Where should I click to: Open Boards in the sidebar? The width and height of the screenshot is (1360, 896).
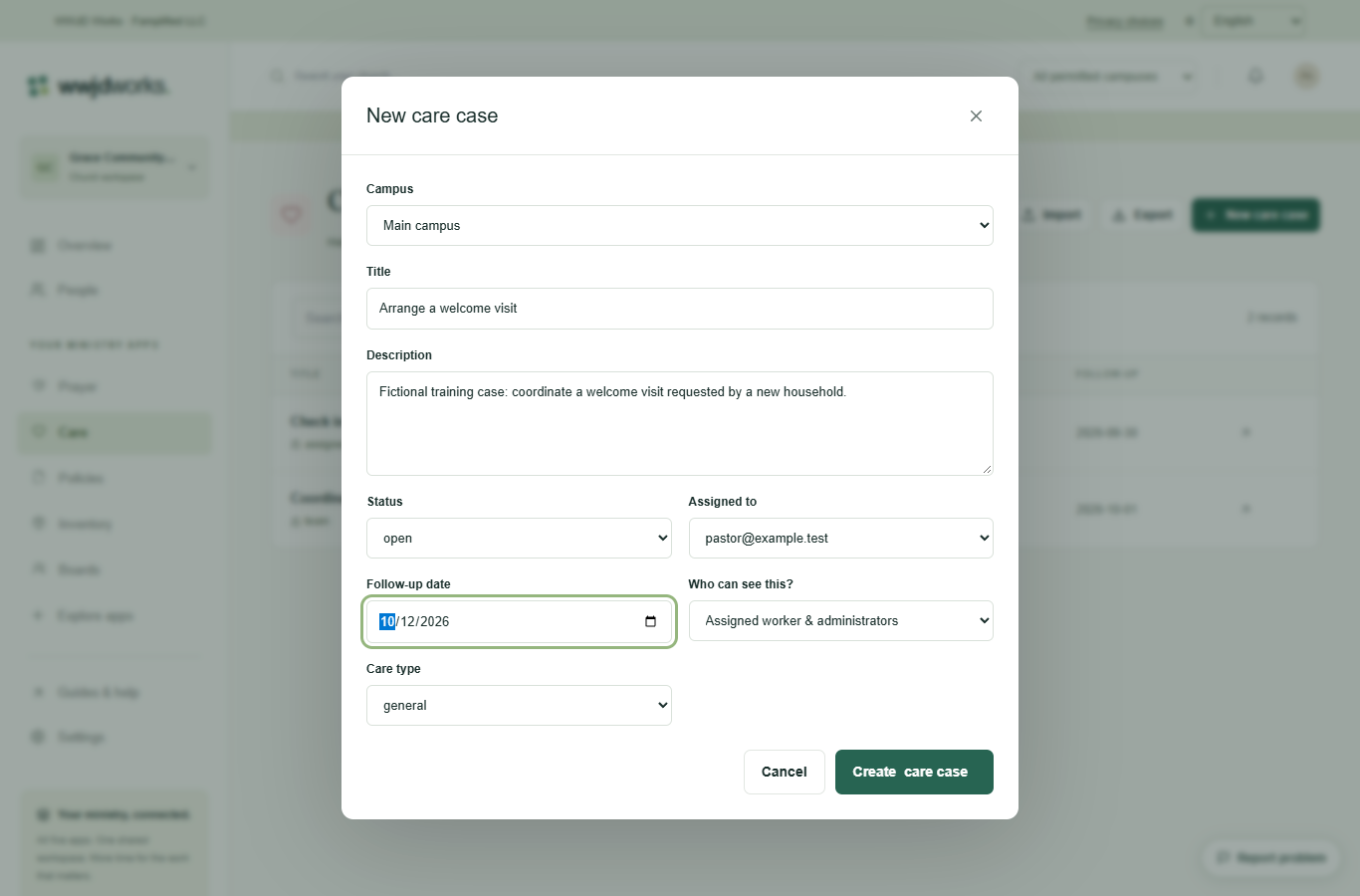[114, 569]
